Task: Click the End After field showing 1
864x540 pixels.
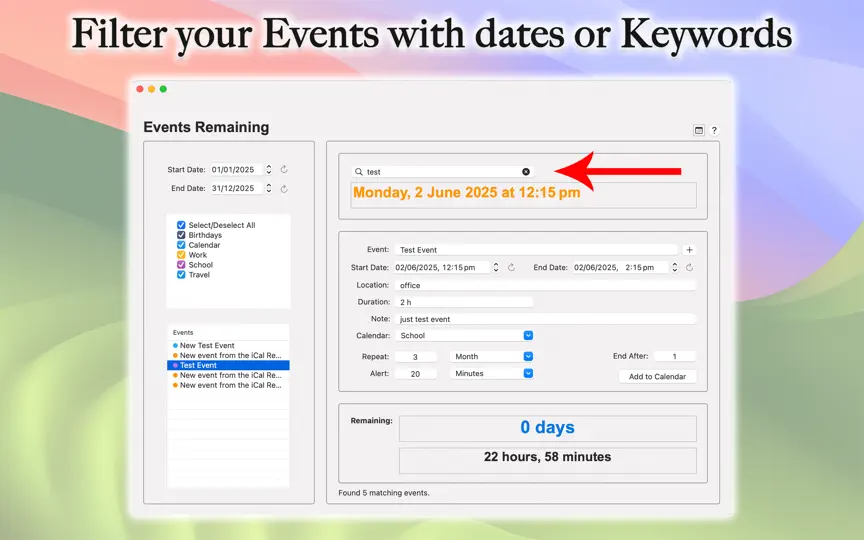Action: click(x=675, y=357)
